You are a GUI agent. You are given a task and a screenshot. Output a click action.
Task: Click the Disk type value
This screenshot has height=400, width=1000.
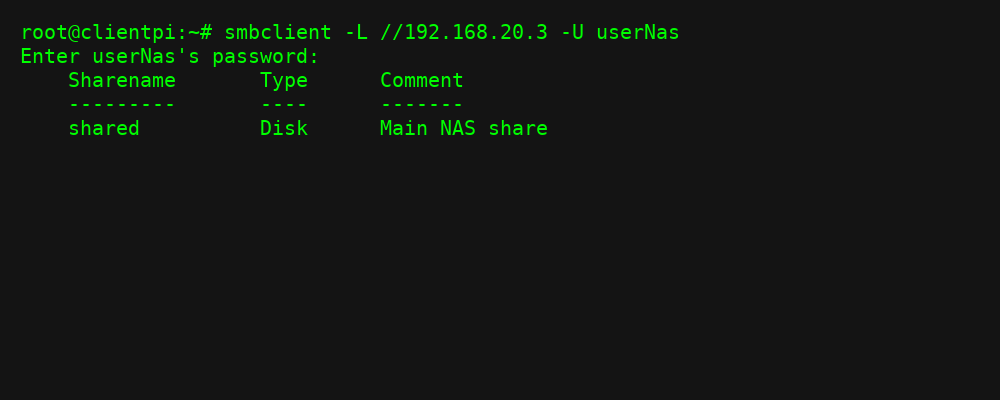[284, 128]
